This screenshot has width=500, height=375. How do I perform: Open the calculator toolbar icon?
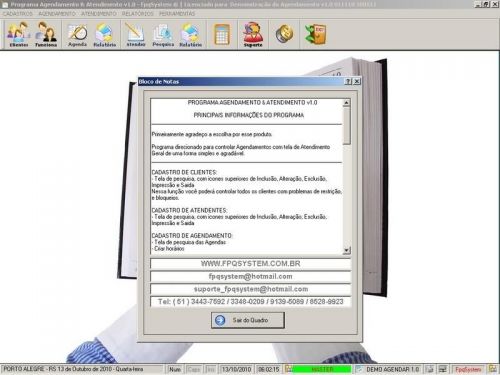click(222, 34)
